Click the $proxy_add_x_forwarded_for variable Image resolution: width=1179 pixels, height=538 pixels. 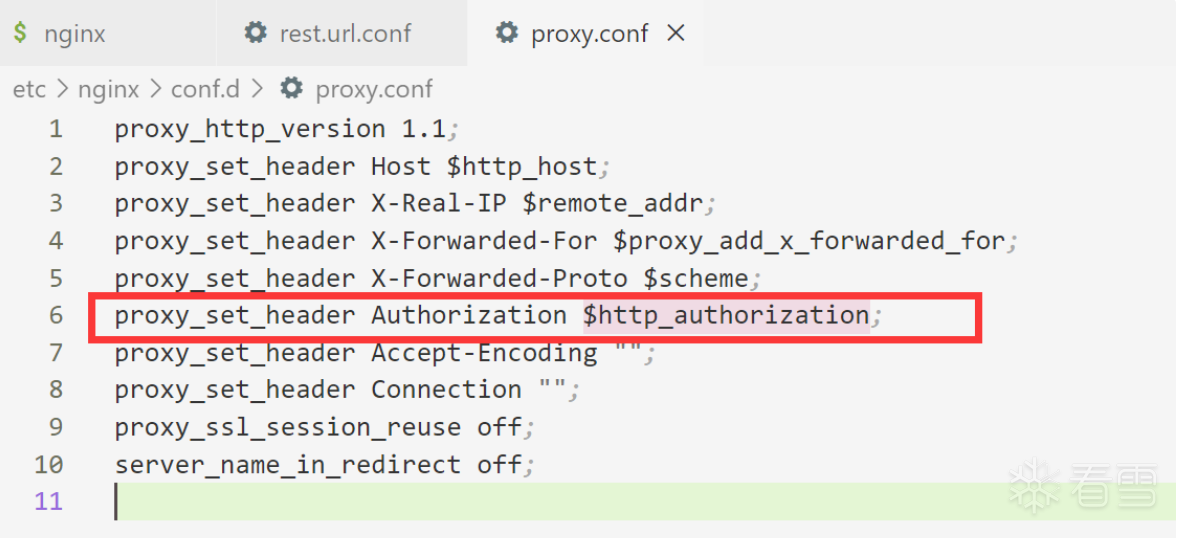pos(809,241)
